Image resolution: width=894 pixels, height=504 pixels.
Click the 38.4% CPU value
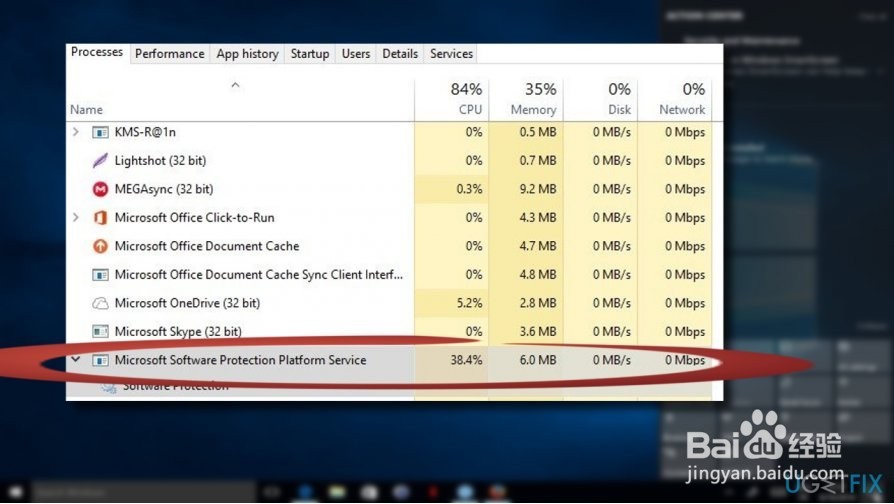(466, 360)
